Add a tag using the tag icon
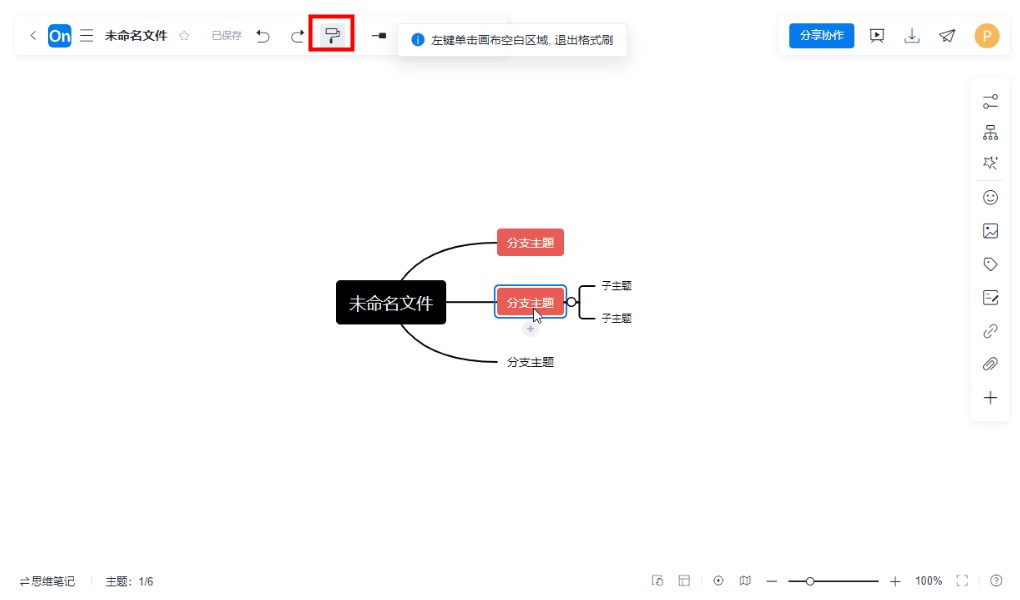Image resolution: width=1020 pixels, height=600 pixels. pyautogui.click(x=990, y=264)
